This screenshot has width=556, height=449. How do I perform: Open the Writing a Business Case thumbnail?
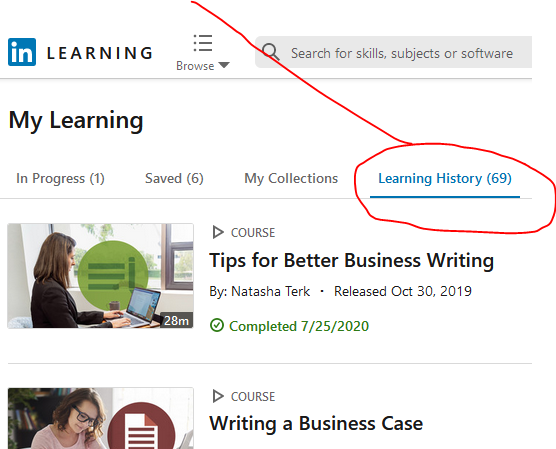pyautogui.click(x=100, y=418)
